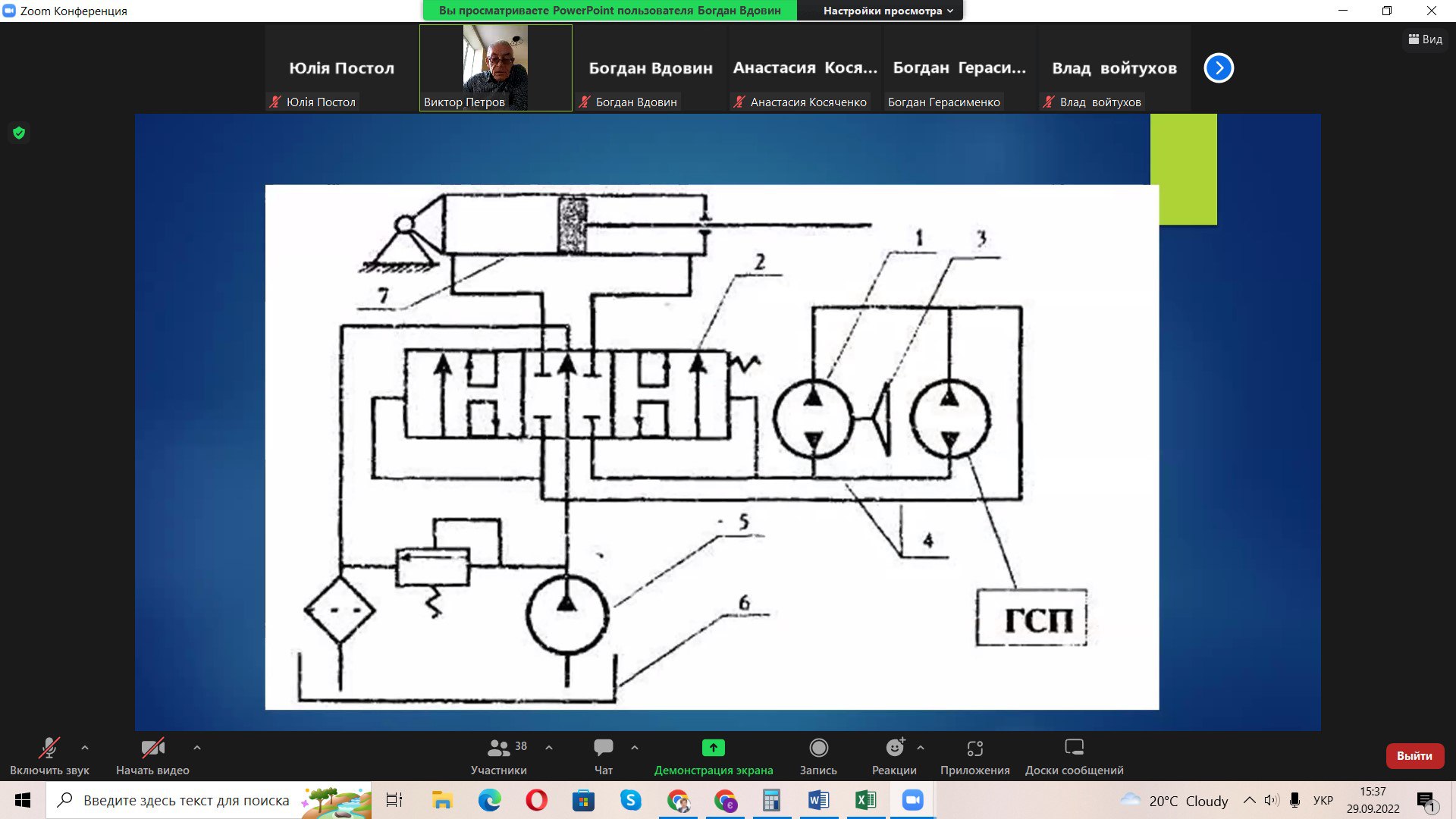Click the Windows taskbar search field
This screenshot has width=1456, height=819.
coord(186,801)
